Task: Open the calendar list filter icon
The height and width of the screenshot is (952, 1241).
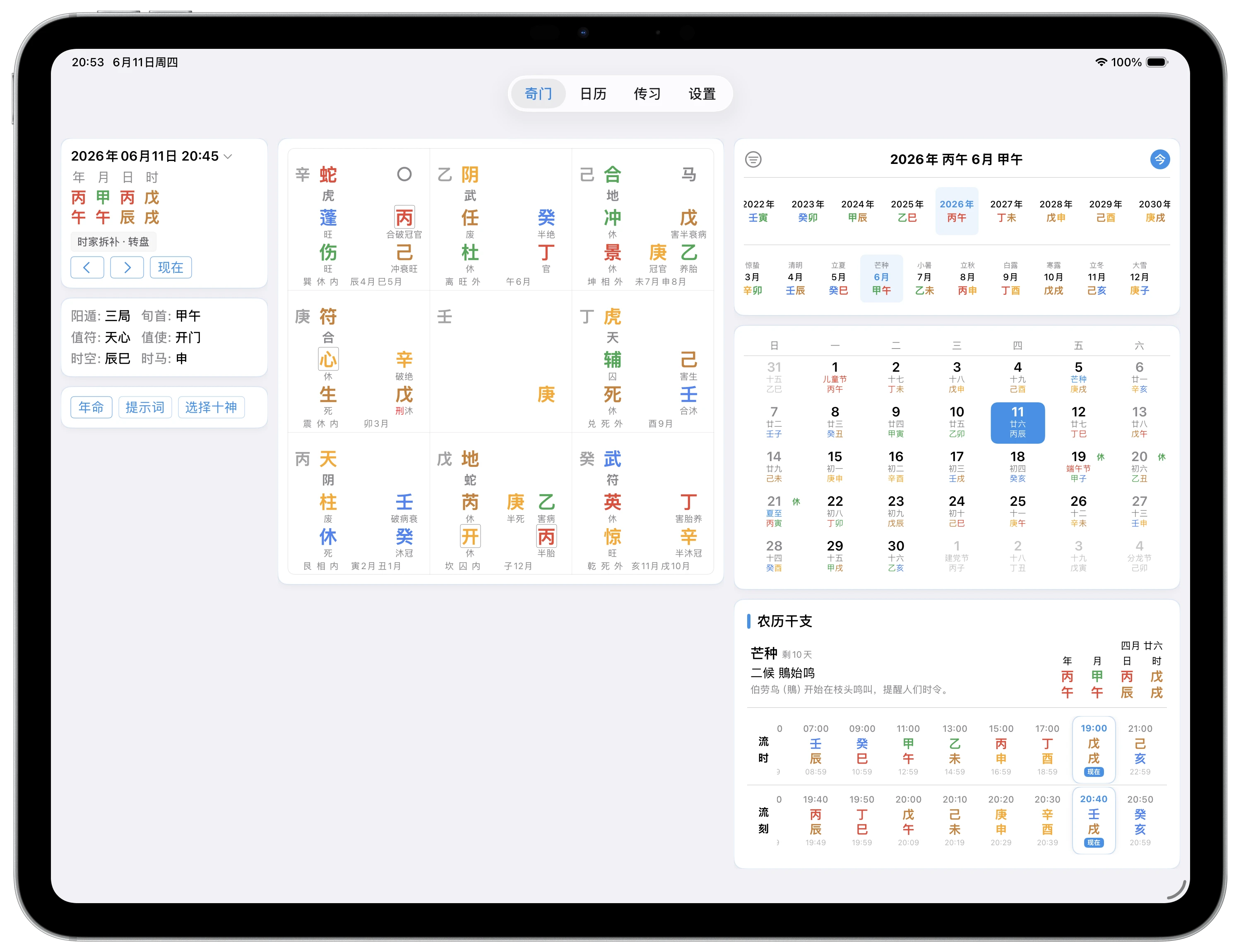Action: click(753, 160)
